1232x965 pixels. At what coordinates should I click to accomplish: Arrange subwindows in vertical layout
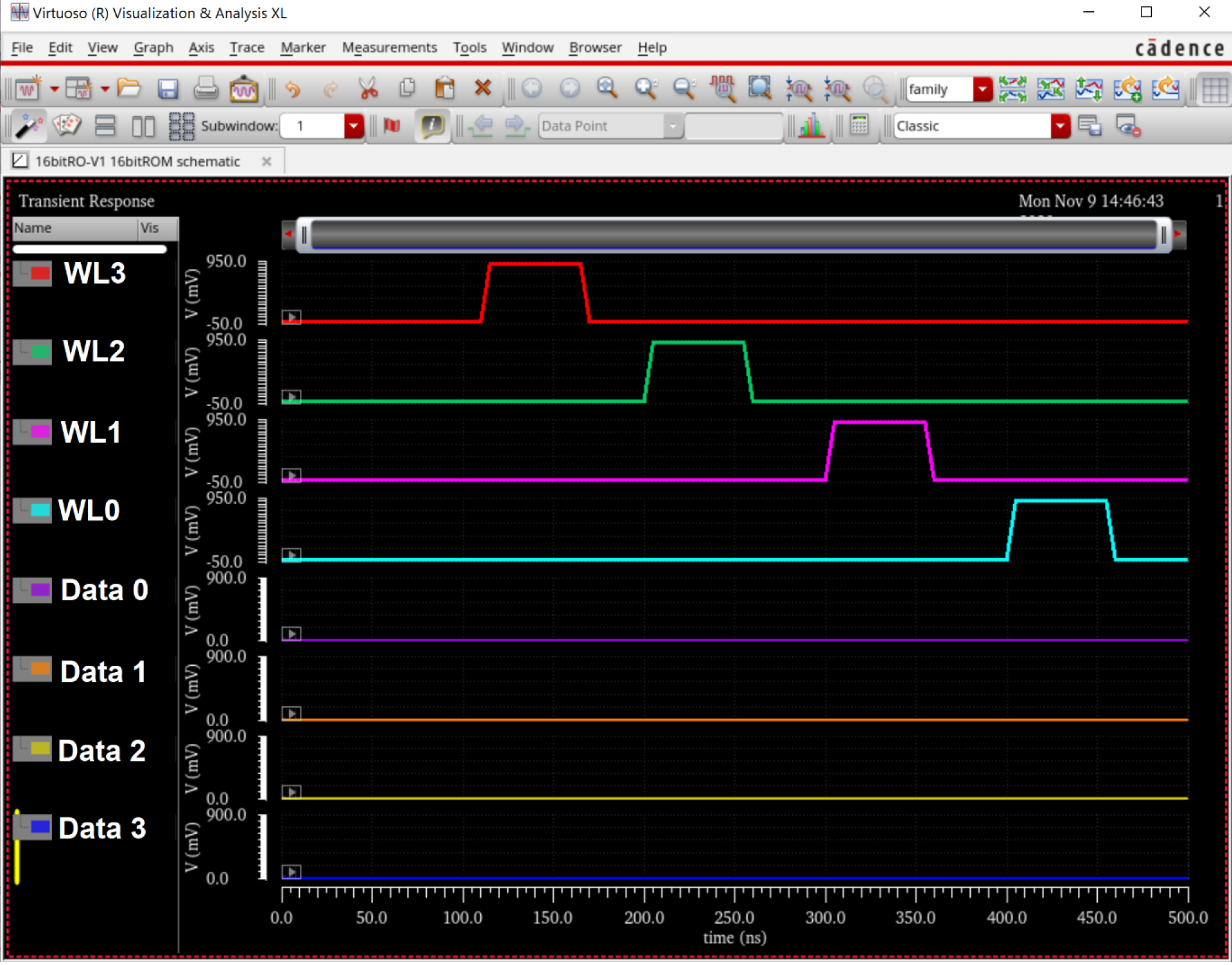(143, 126)
